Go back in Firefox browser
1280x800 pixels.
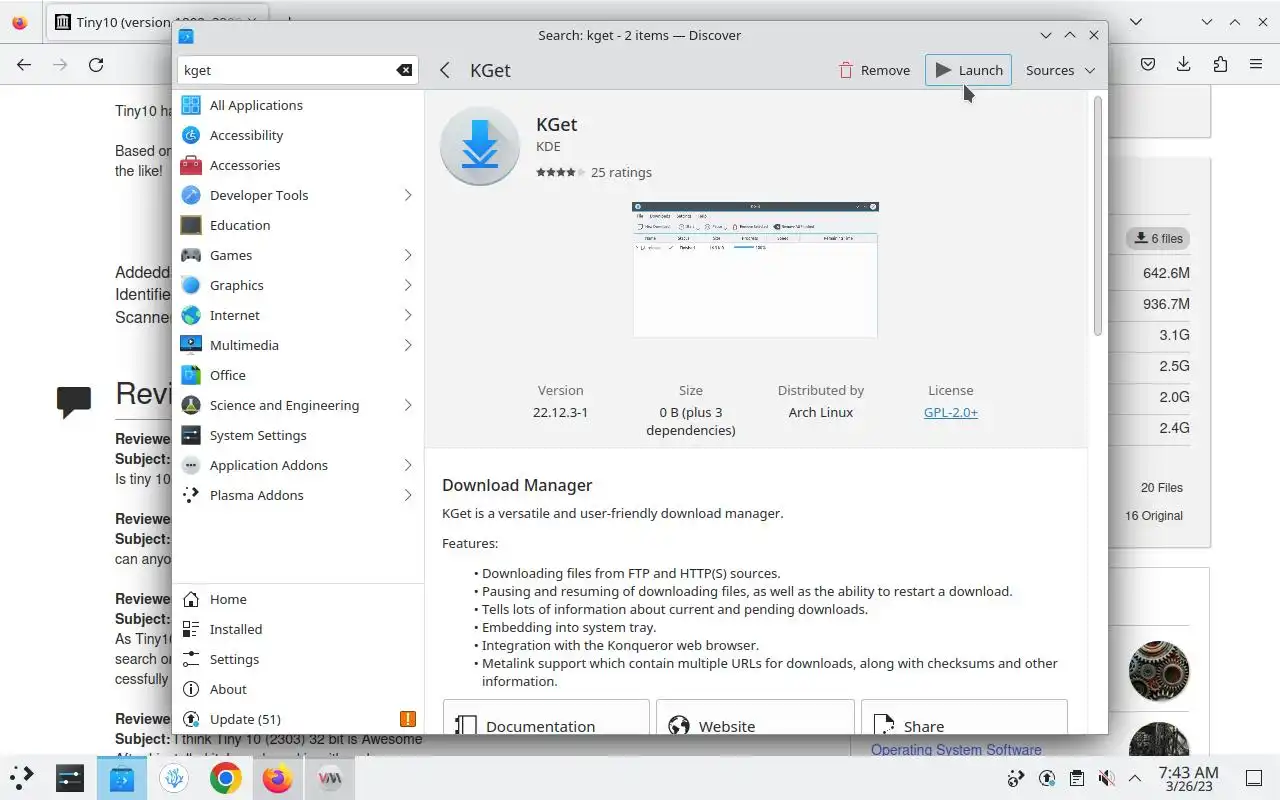pos(24,64)
